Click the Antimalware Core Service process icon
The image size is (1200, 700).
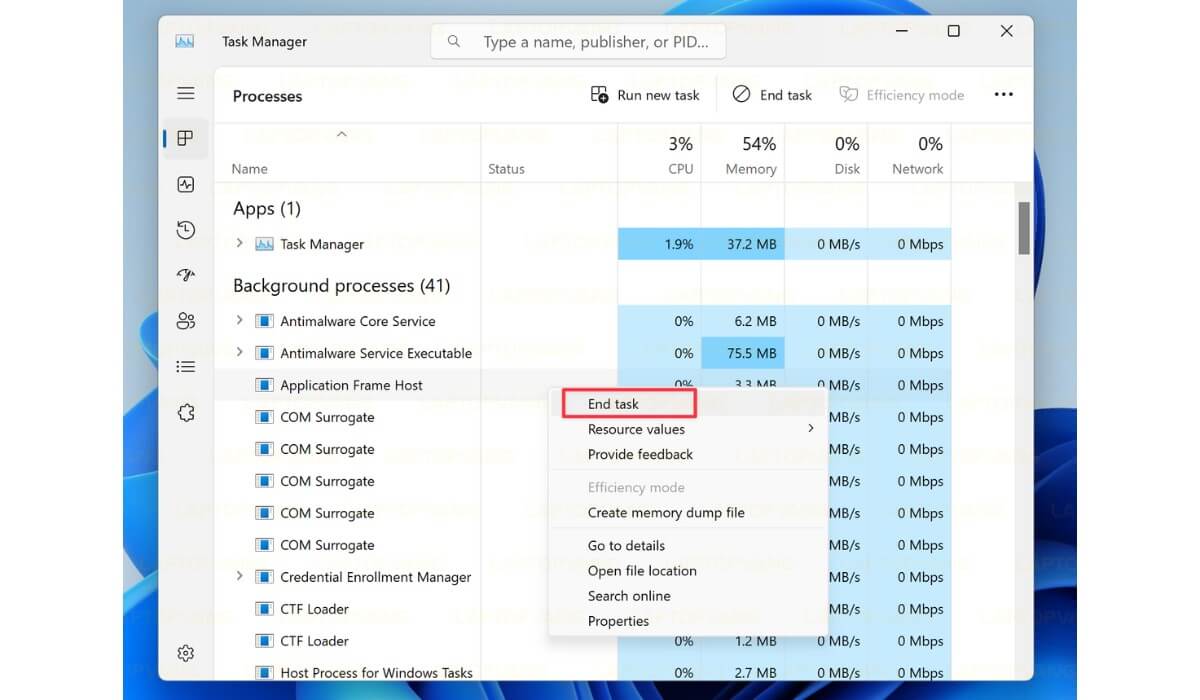[264, 321]
